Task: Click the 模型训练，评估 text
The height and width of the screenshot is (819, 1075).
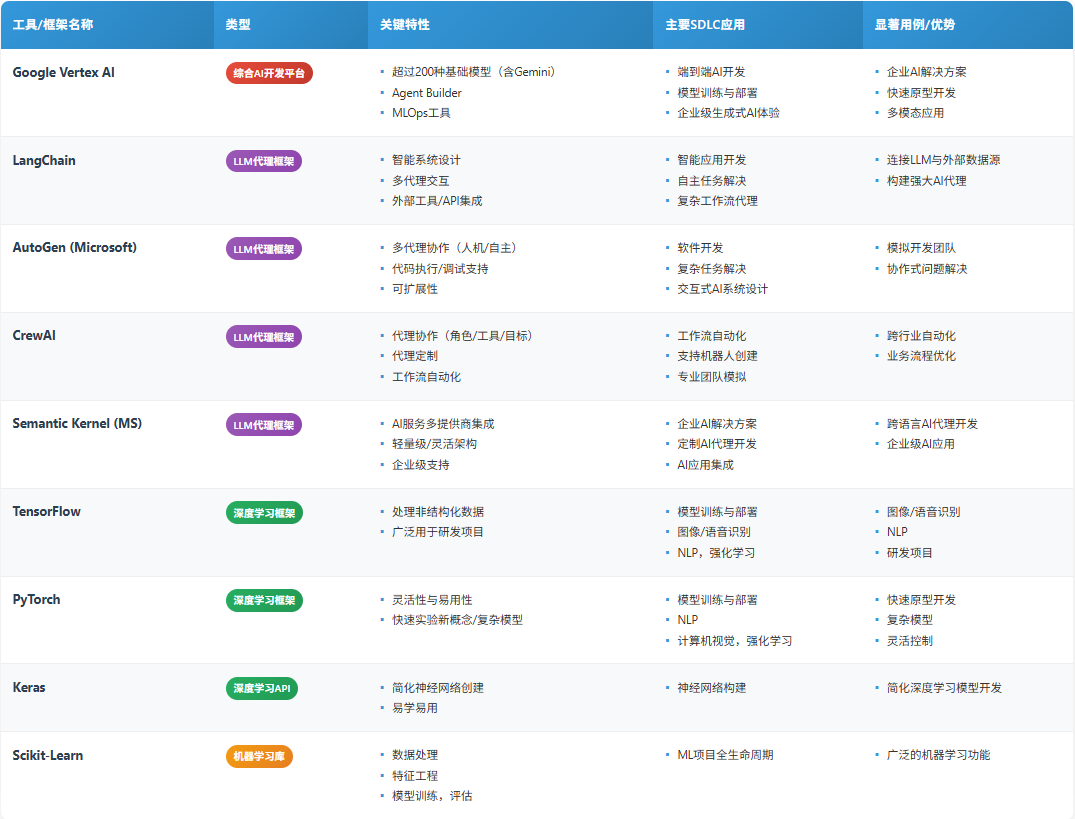Action: [x=432, y=796]
